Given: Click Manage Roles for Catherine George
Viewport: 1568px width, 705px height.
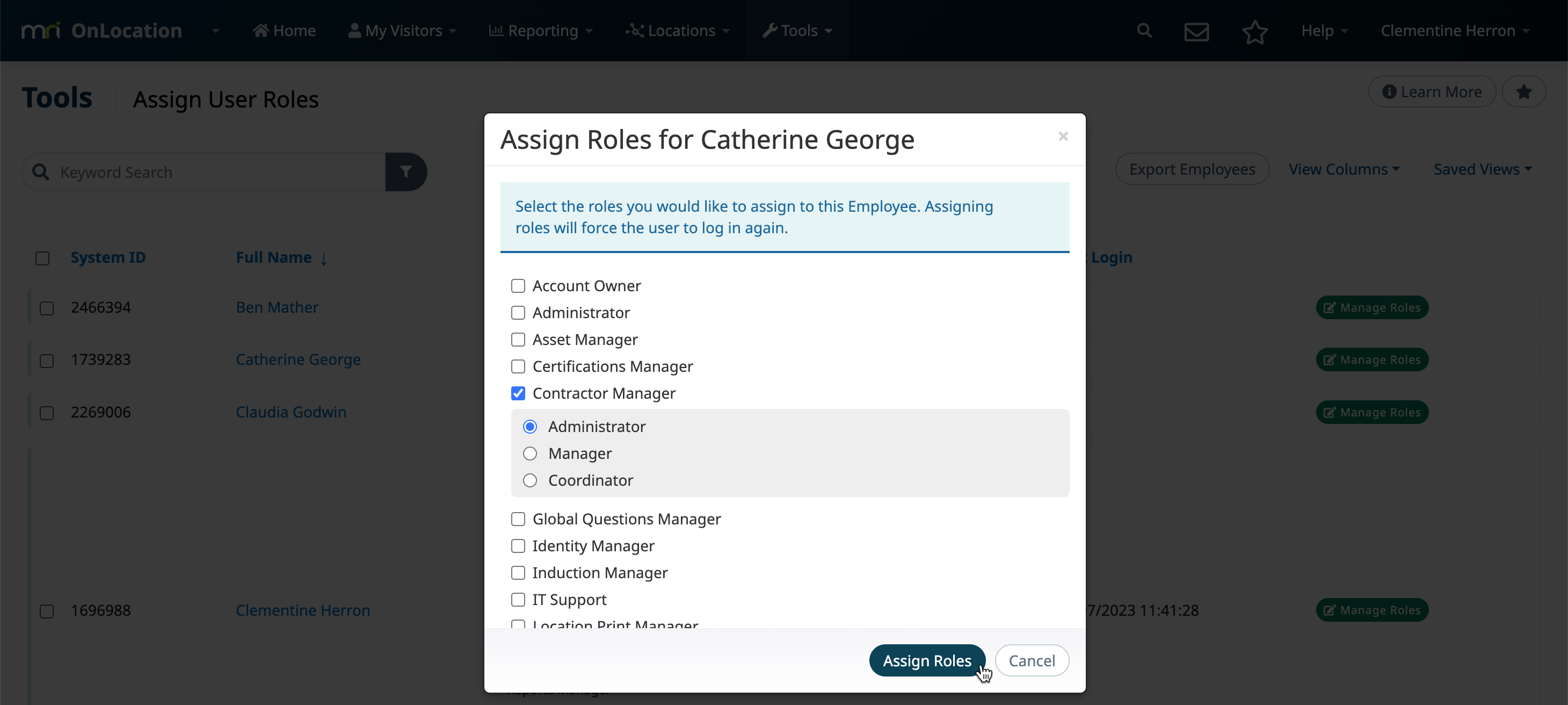Looking at the screenshot, I should coord(1372,359).
